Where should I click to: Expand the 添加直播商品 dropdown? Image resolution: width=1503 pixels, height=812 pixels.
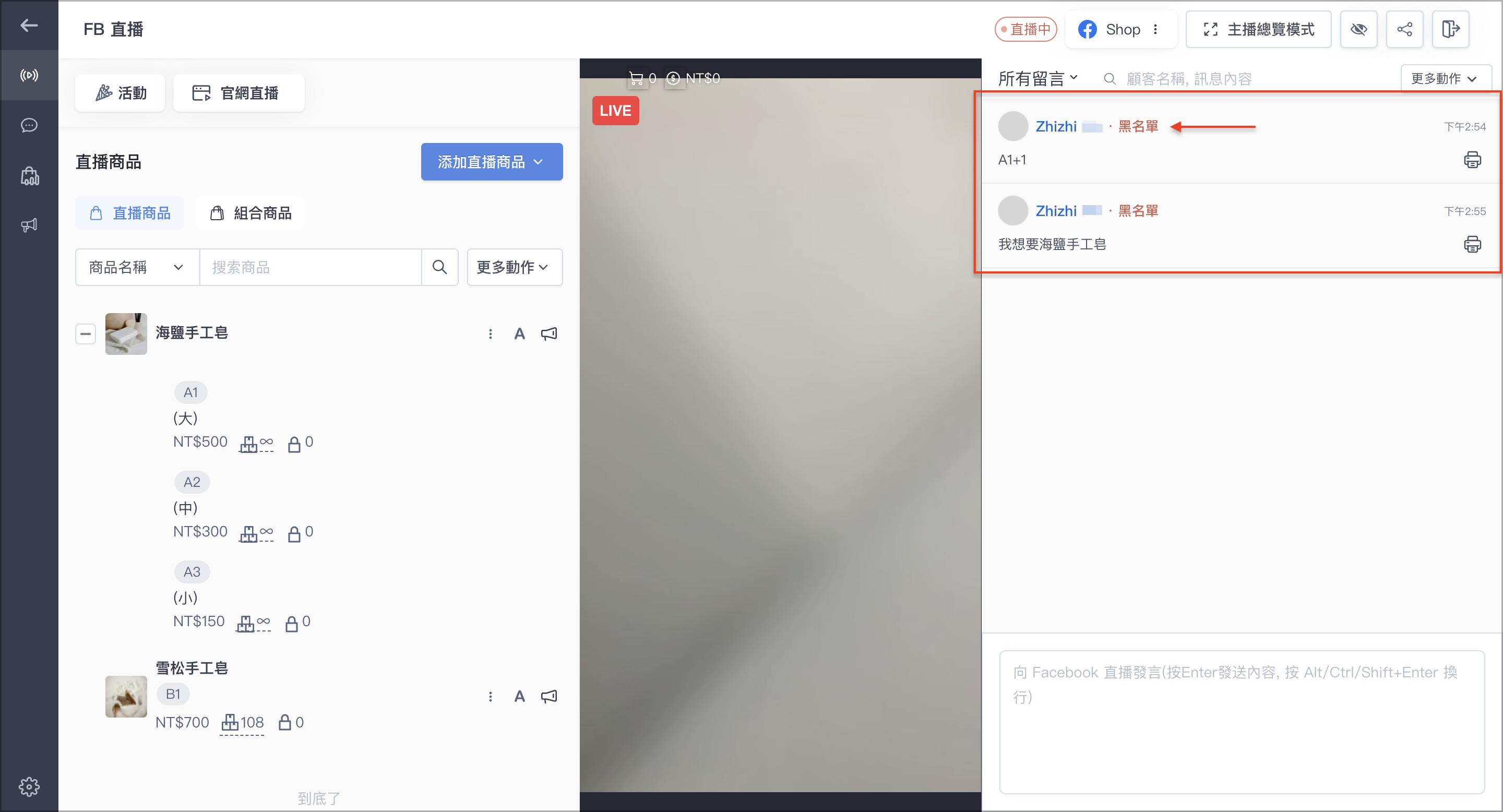[492, 162]
